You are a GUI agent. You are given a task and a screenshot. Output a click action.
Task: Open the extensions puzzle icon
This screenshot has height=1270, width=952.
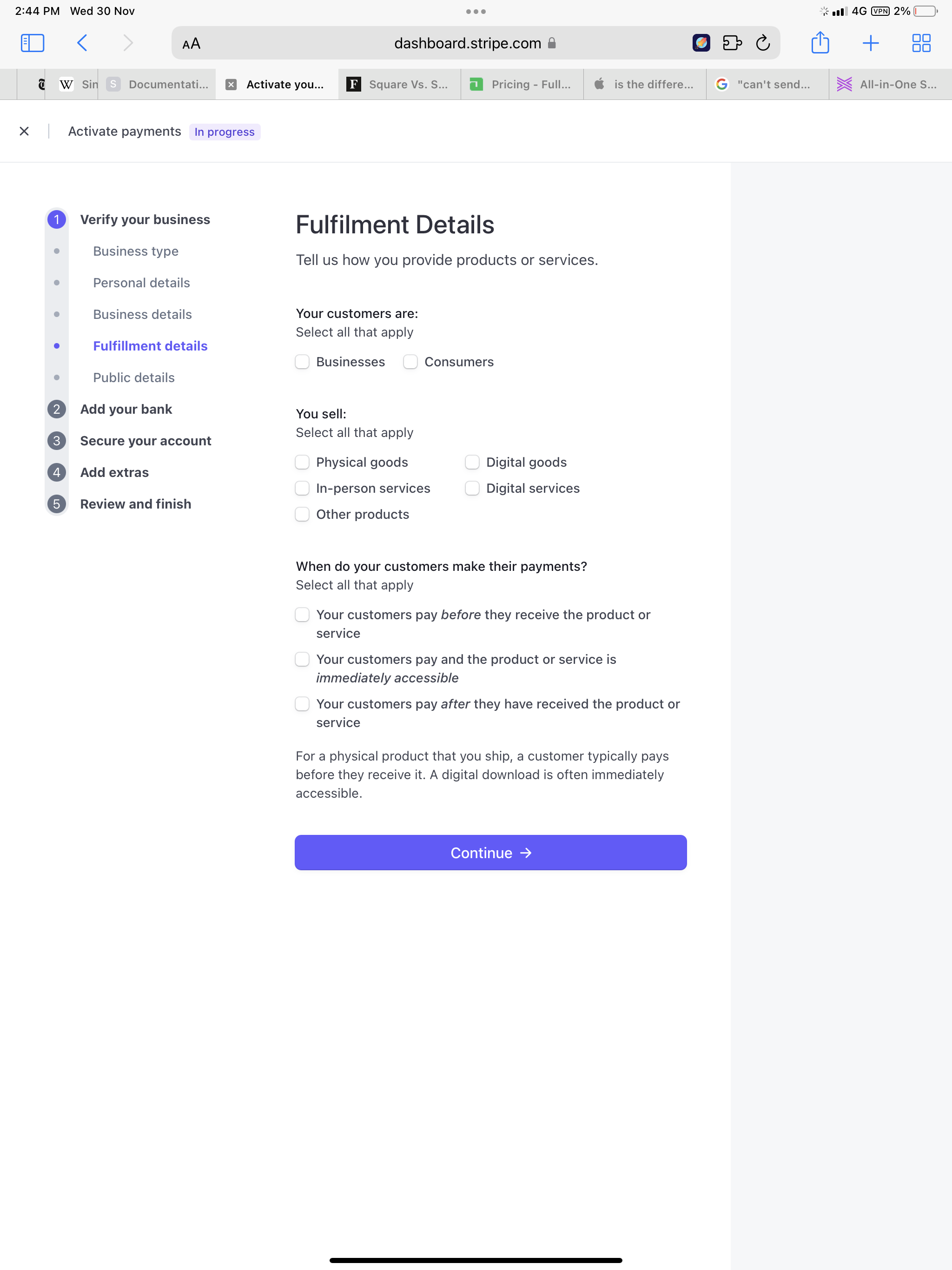(x=732, y=43)
